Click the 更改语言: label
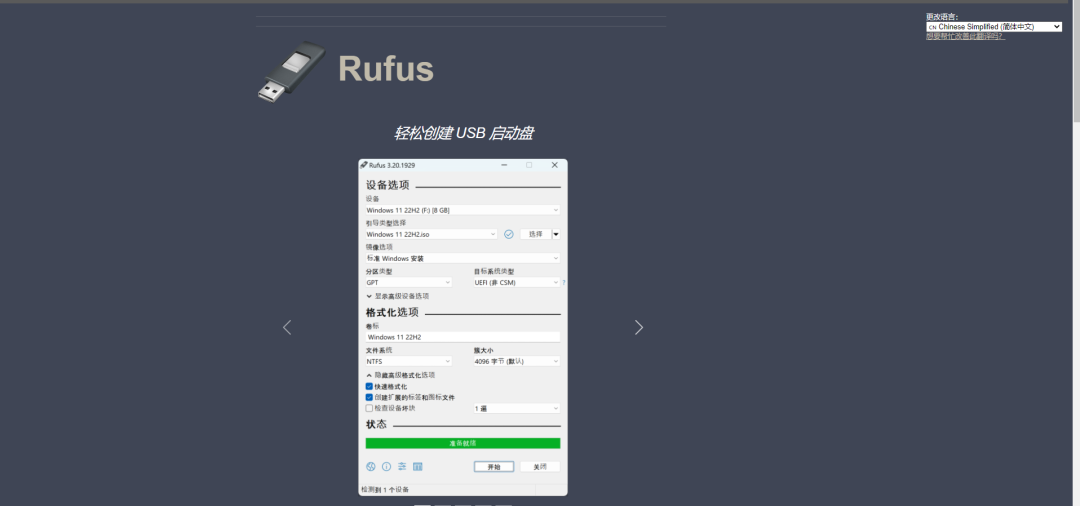This screenshot has width=1080, height=506. [x=942, y=17]
